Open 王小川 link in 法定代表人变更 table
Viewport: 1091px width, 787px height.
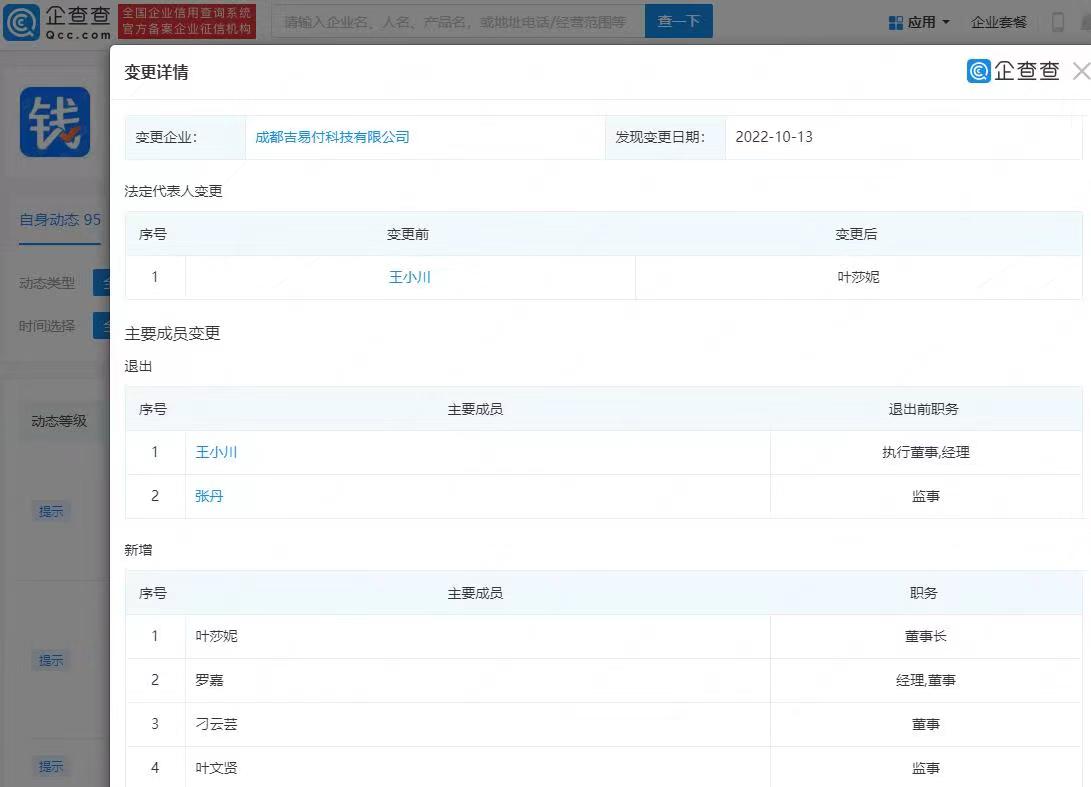click(x=410, y=278)
